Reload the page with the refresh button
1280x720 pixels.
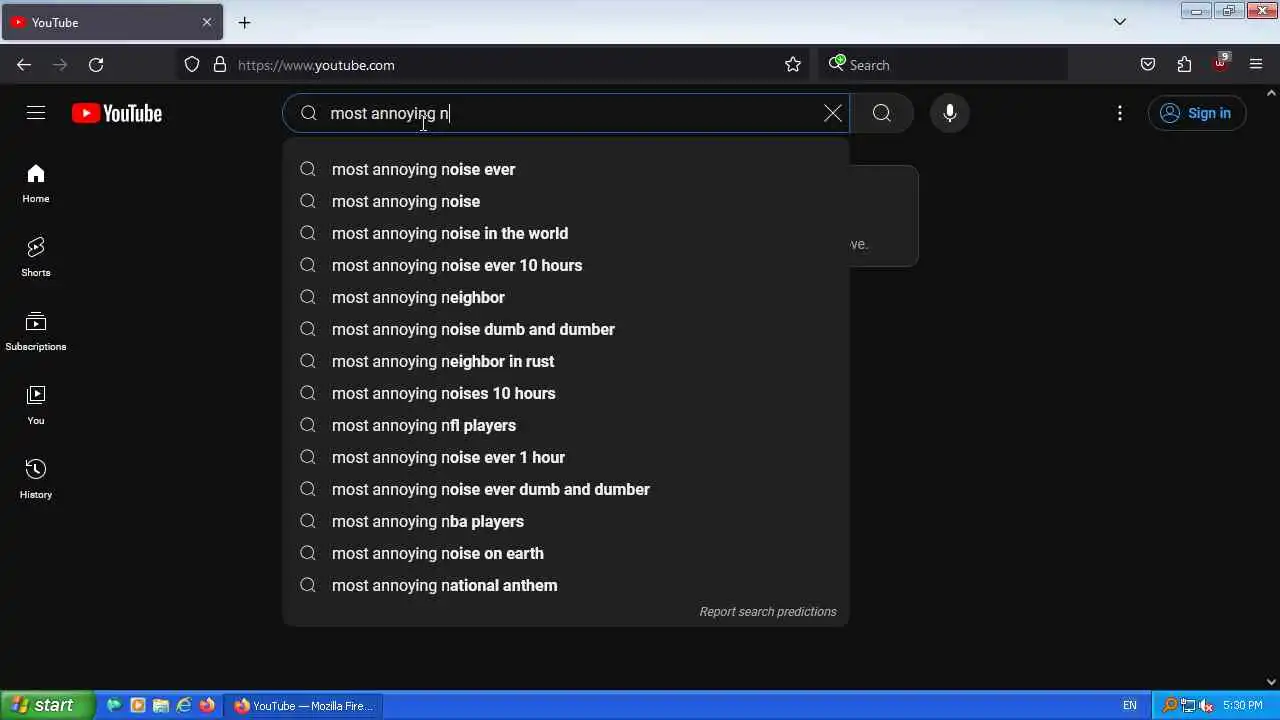coord(96,65)
